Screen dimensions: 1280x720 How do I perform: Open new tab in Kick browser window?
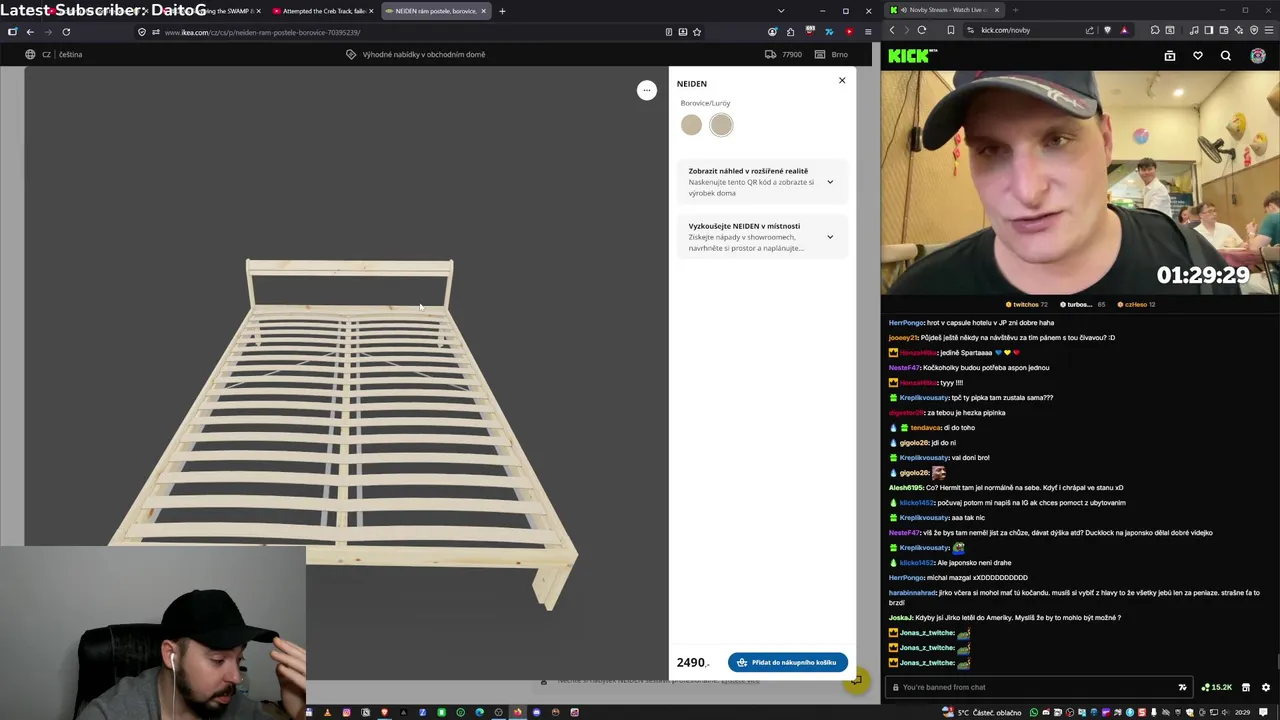click(x=1015, y=10)
